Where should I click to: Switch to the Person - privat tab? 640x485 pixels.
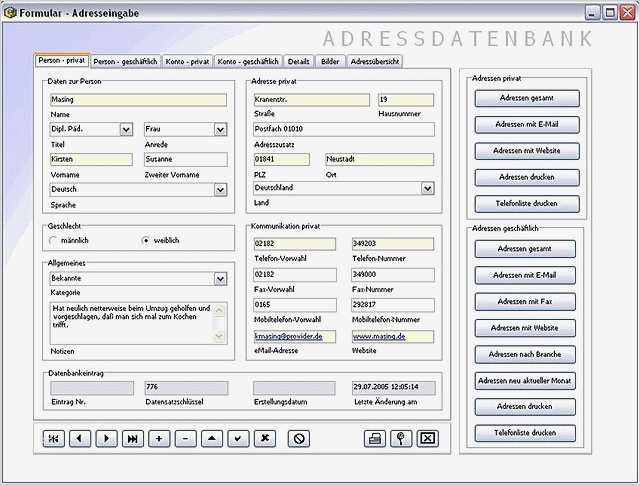tap(62, 60)
